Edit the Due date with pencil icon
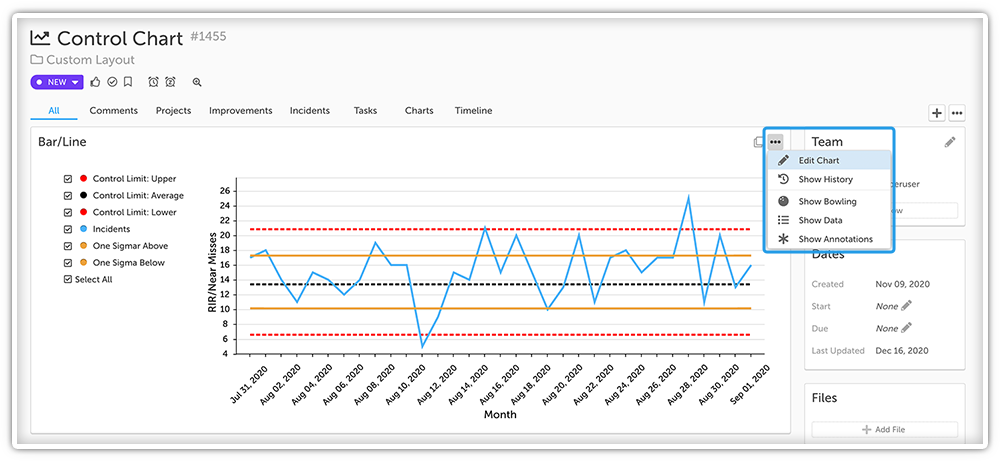The image size is (1000, 463). click(906, 328)
